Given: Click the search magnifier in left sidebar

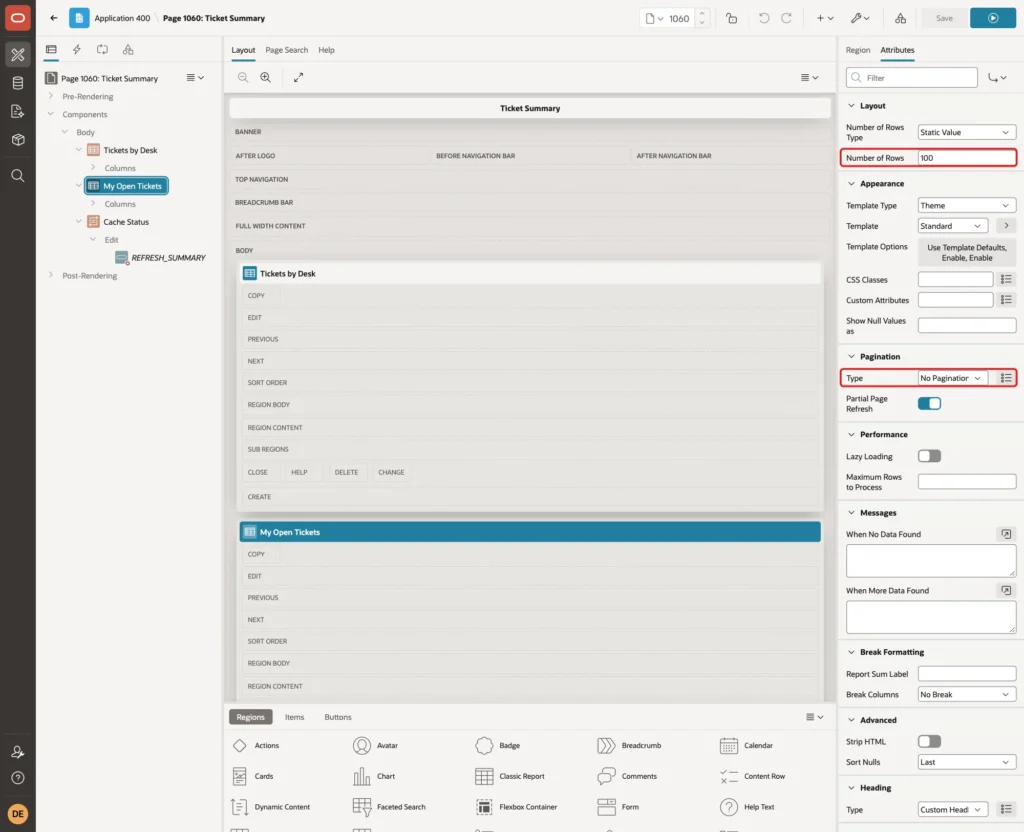Looking at the screenshot, I should pos(18,176).
